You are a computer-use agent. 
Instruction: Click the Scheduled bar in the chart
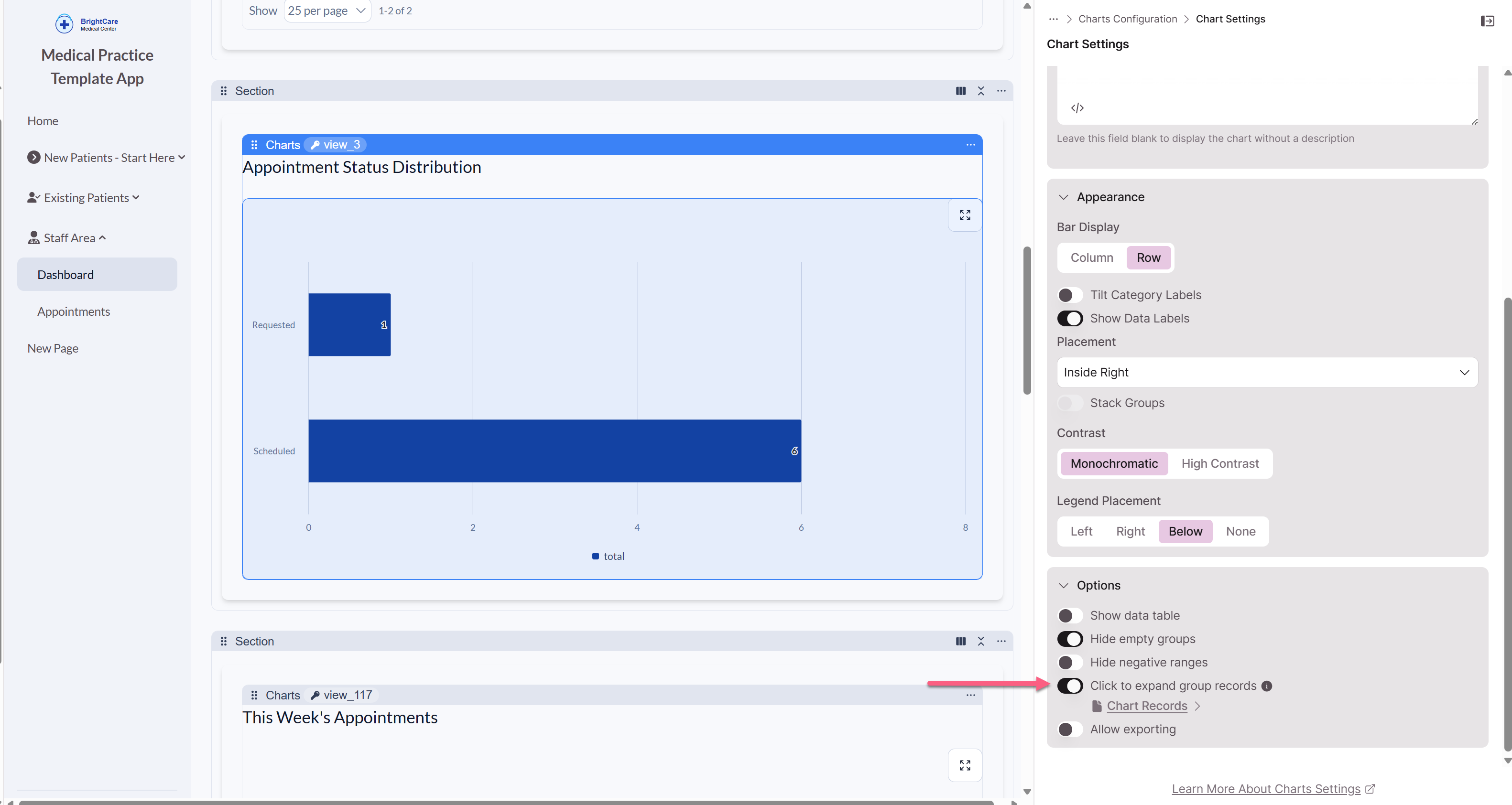pos(554,451)
